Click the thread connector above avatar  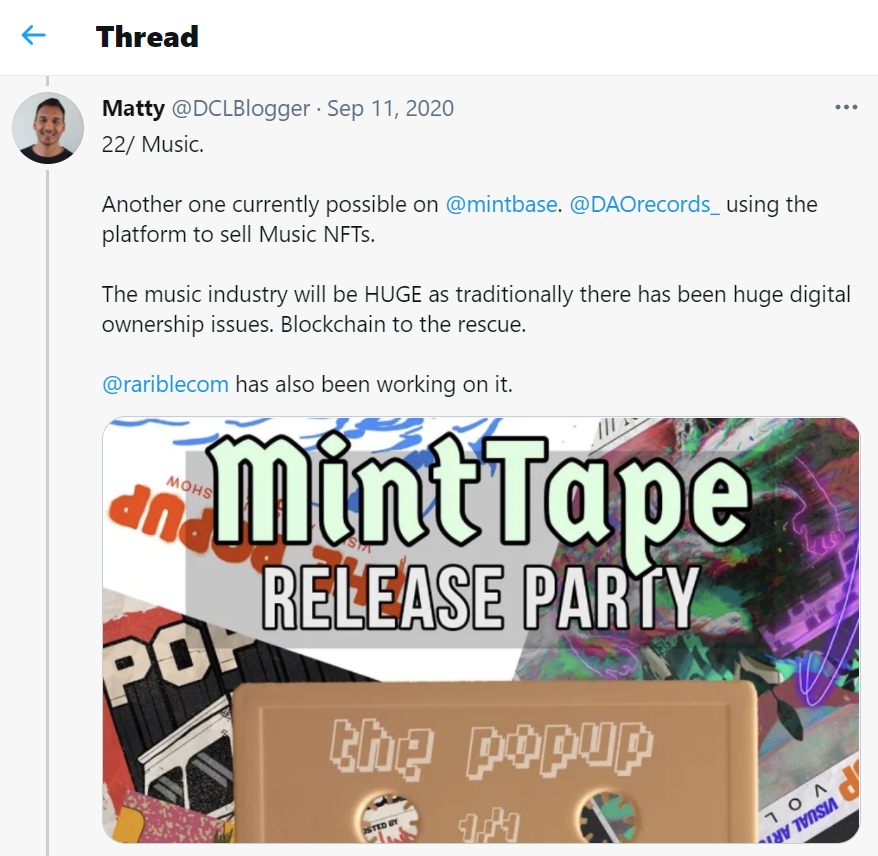tap(48, 82)
